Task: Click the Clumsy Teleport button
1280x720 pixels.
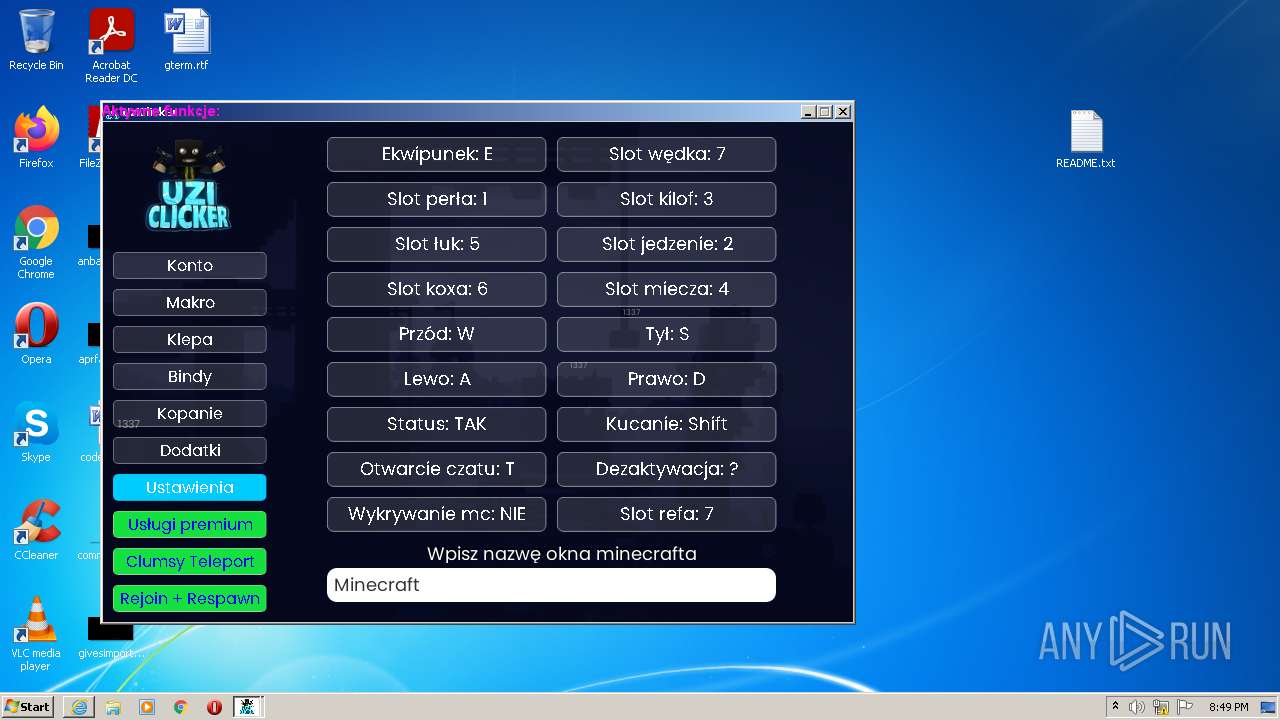Action: tap(190, 561)
